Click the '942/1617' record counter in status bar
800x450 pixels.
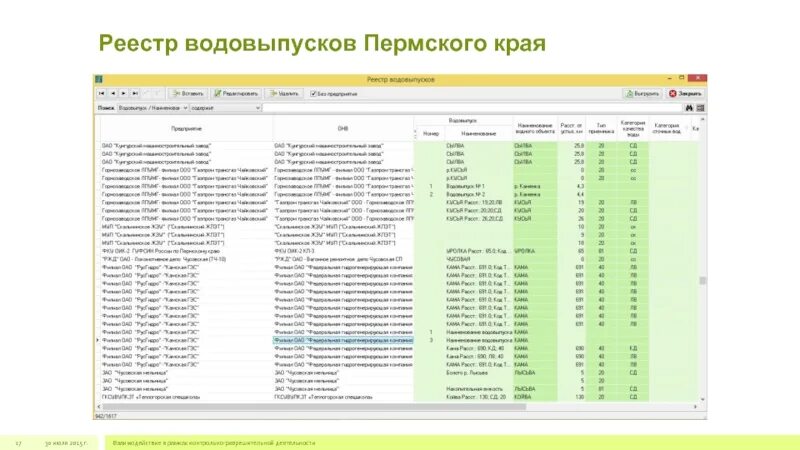[106, 416]
